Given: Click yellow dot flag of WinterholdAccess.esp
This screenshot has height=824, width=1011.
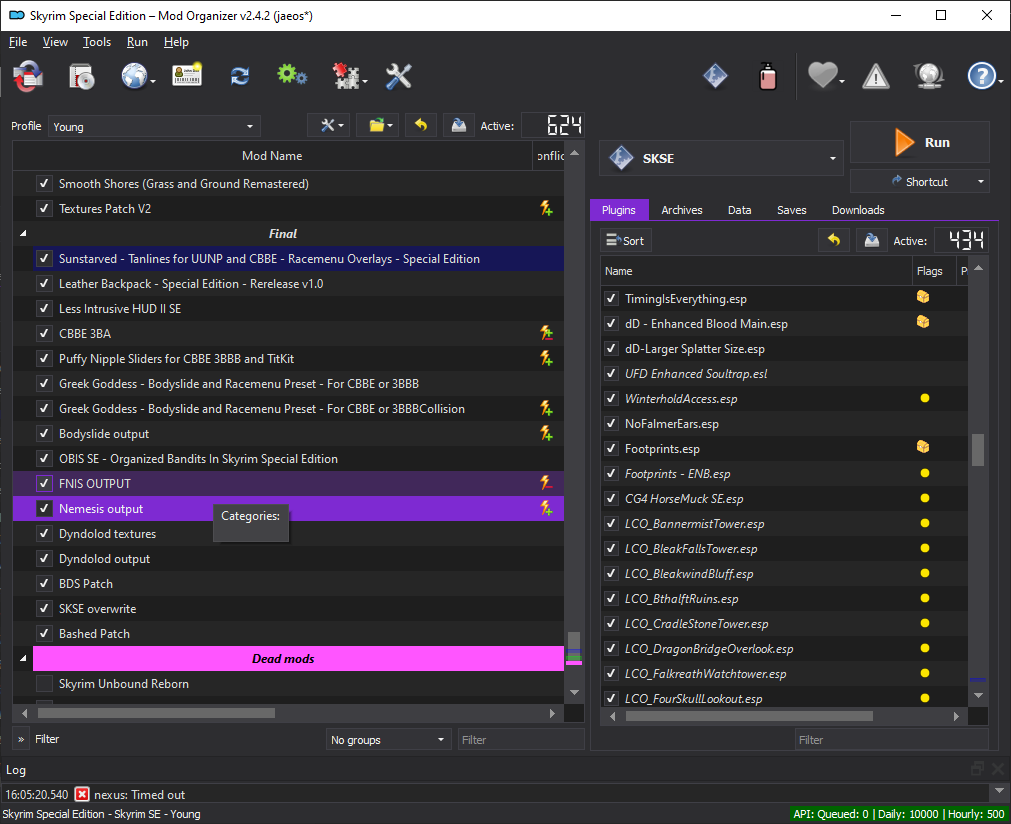Looking at the screenshot, I should [x=925, y=398].
